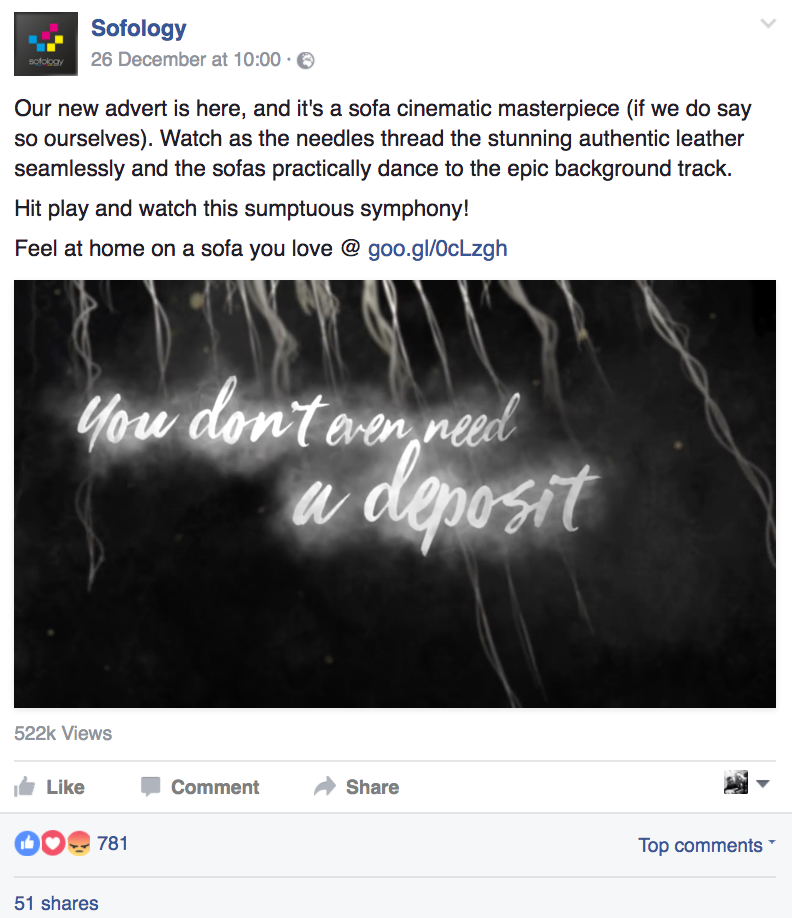Click the speech bubble Comment icon
The width and height of the screenshot is (792, 918).
click(150, 786)
